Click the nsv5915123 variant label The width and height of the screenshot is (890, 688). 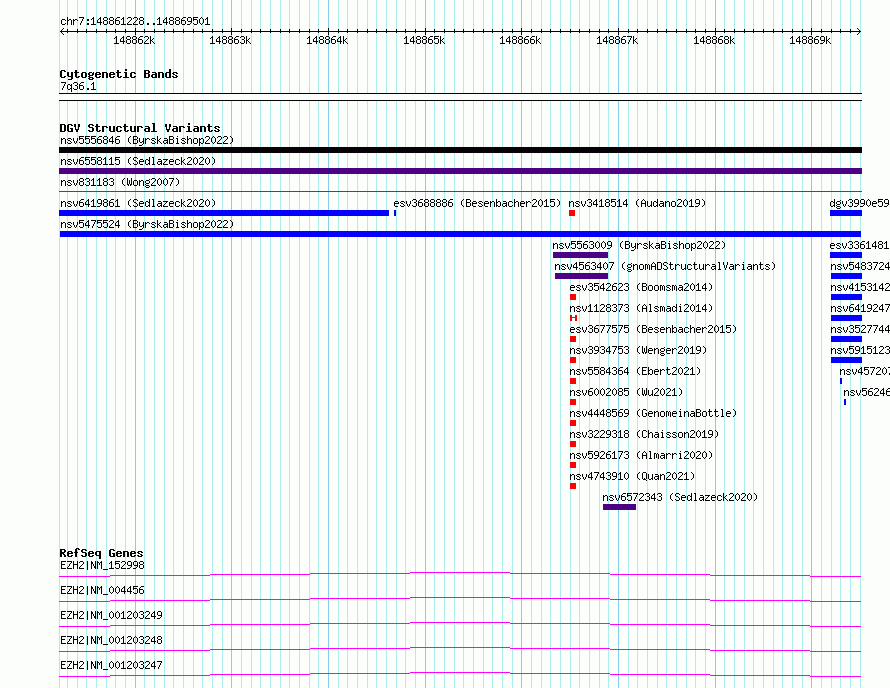(860, 350)
